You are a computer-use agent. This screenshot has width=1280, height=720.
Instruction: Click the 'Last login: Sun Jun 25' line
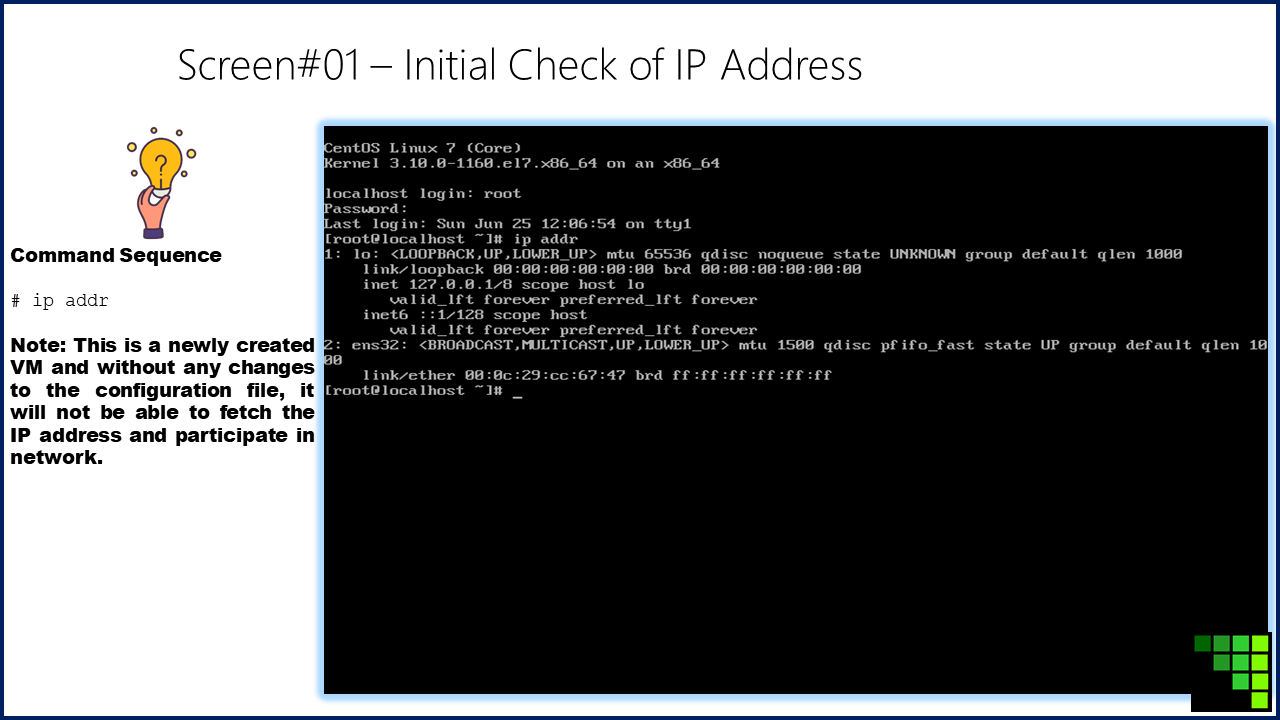(x=508, y=224)
